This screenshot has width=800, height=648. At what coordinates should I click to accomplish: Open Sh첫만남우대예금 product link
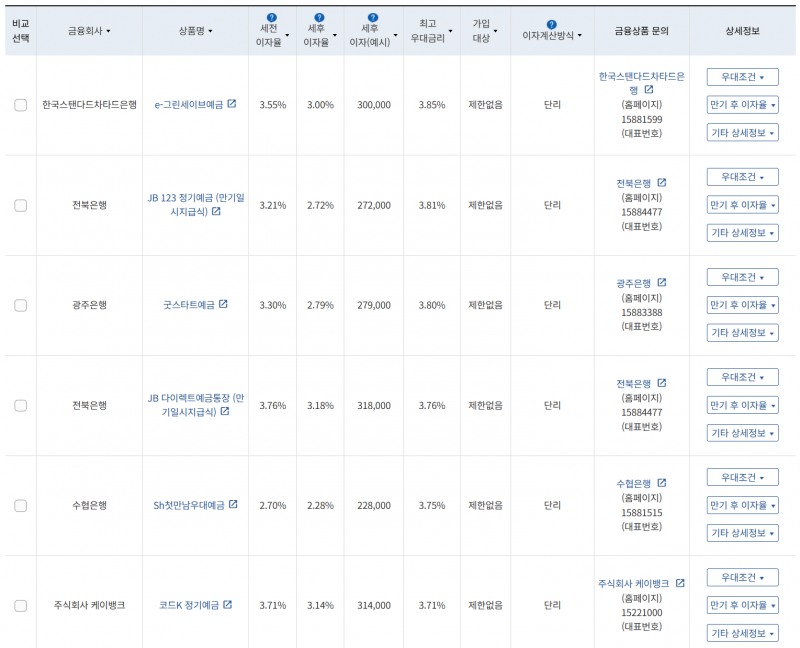189,505
